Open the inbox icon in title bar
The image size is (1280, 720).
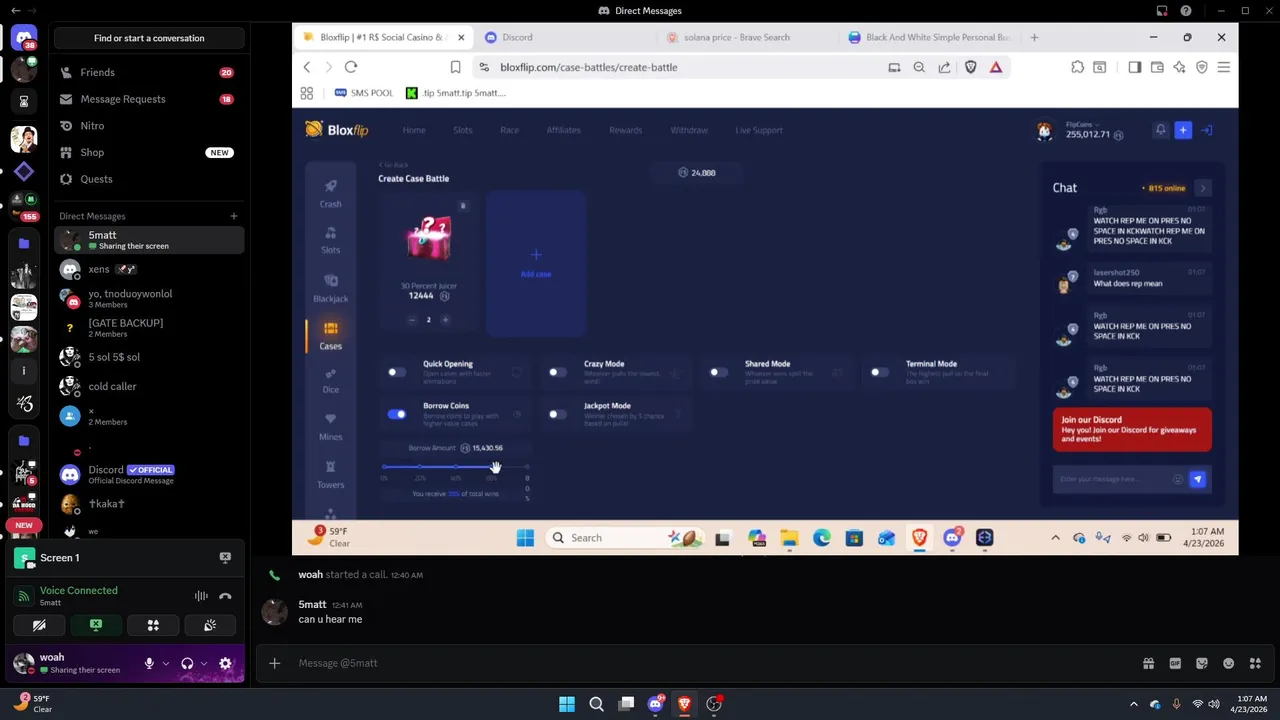pos(1162,11)
